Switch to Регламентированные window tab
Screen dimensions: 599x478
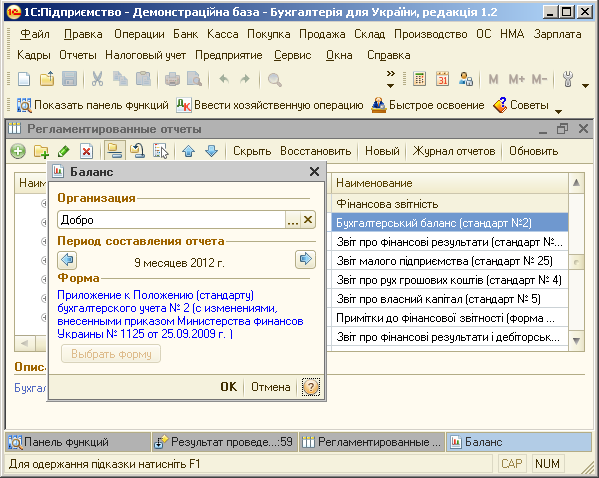coord(372,442)
